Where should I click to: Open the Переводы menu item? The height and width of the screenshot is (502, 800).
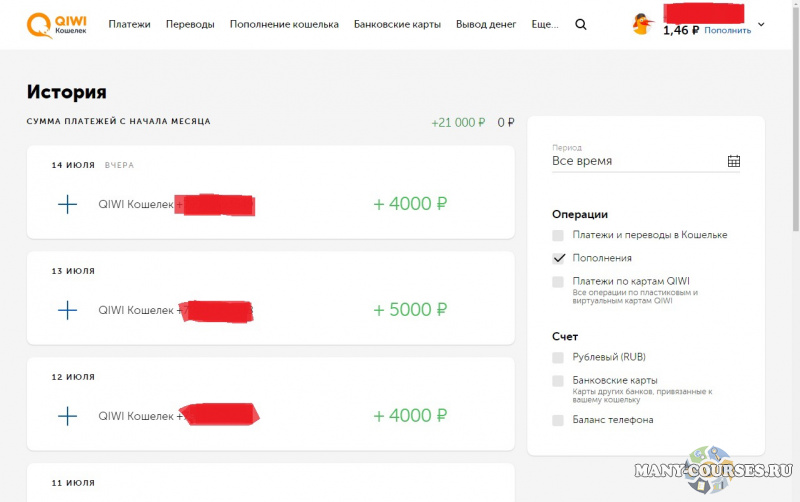point(190,24)
